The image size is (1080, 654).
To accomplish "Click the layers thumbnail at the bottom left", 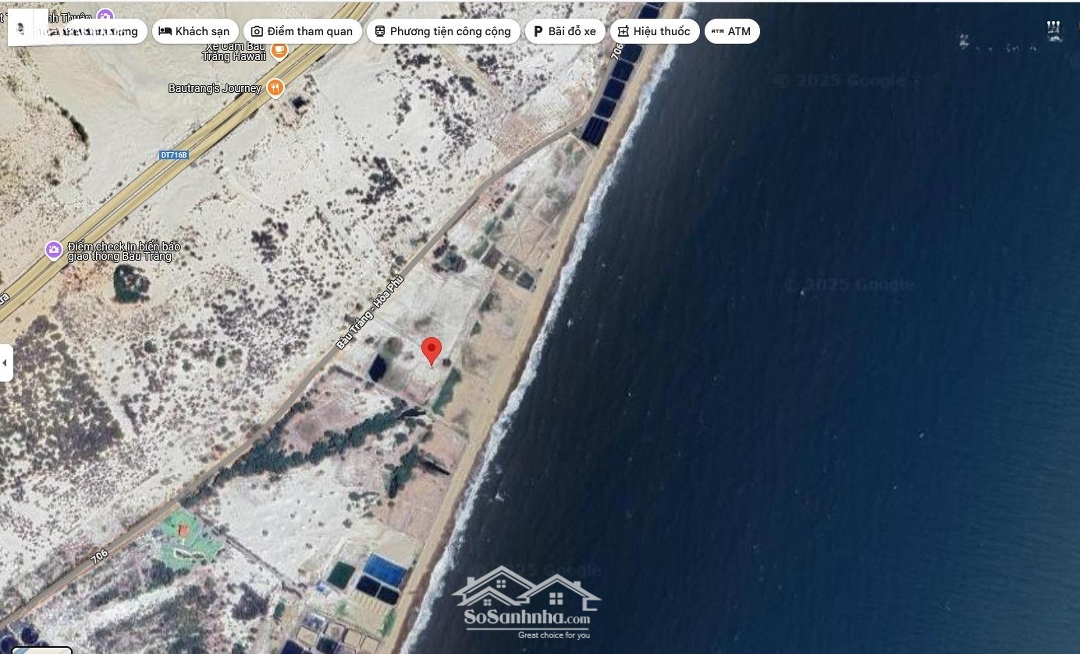I will tap(40, 649).
